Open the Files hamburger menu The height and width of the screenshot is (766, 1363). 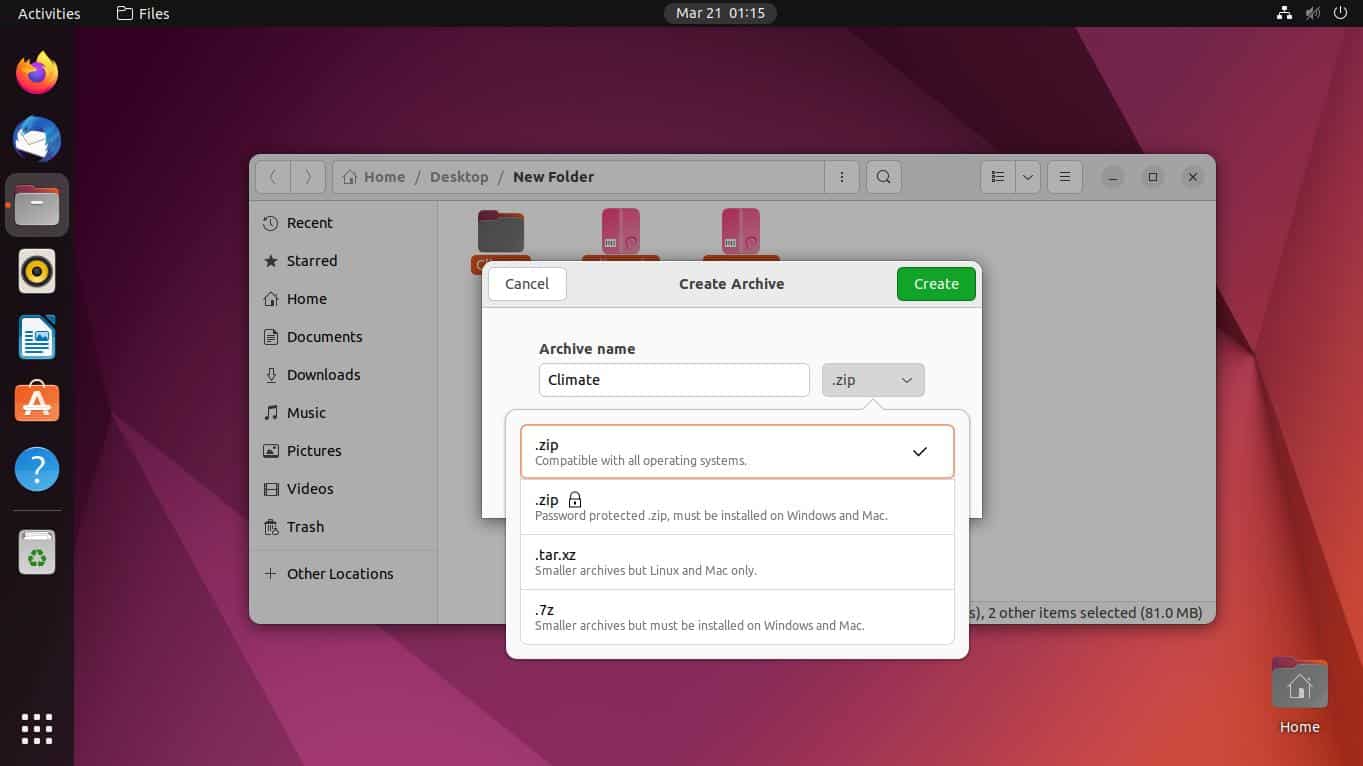tap(1065, 177)
